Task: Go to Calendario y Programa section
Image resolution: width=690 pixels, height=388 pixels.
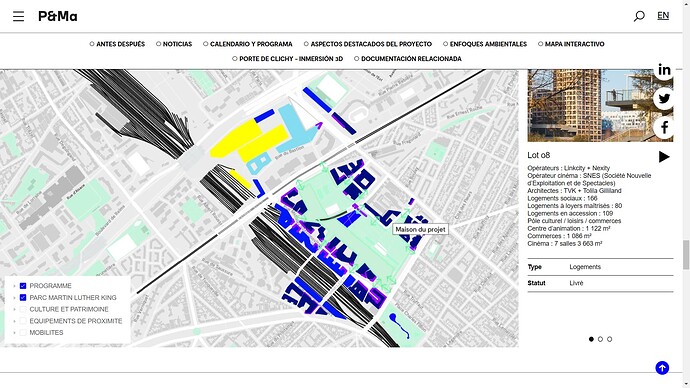Action: point(248,44)
